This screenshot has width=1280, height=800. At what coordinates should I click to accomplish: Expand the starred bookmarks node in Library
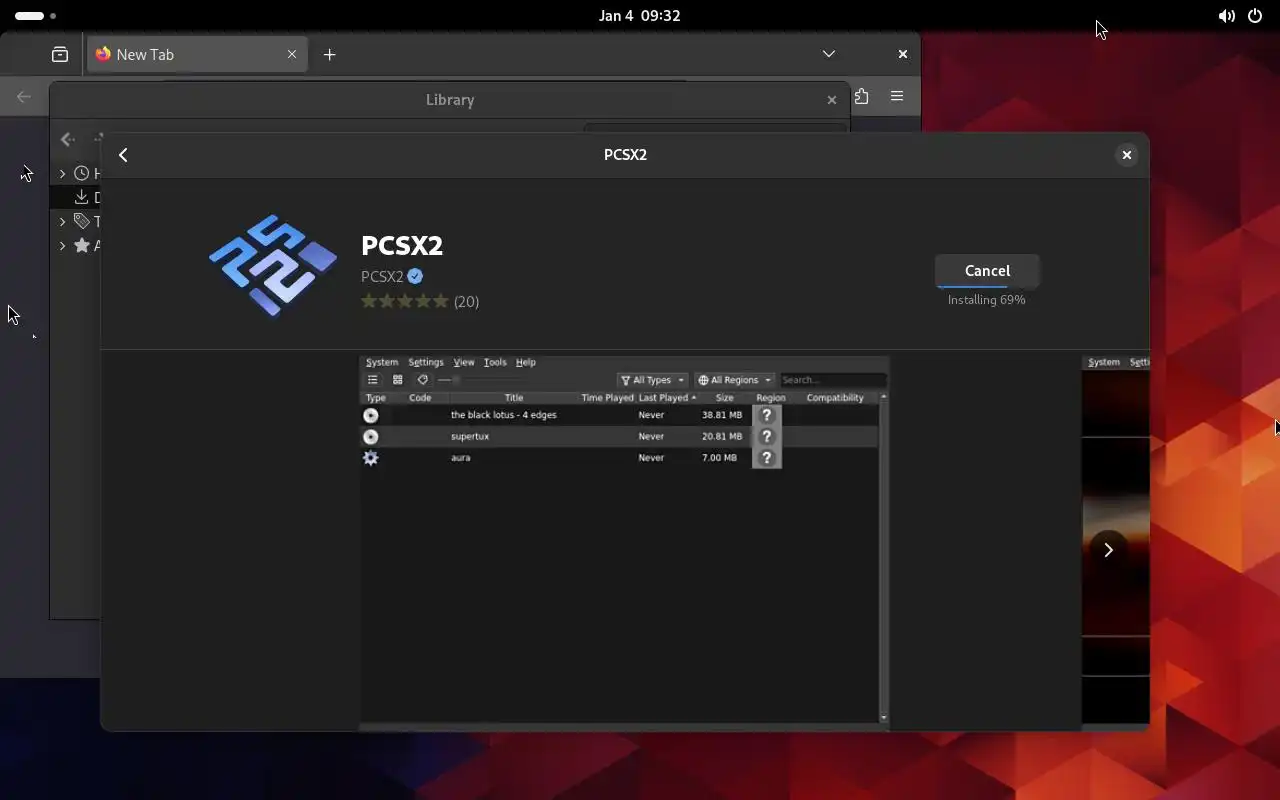pos(62,245)
